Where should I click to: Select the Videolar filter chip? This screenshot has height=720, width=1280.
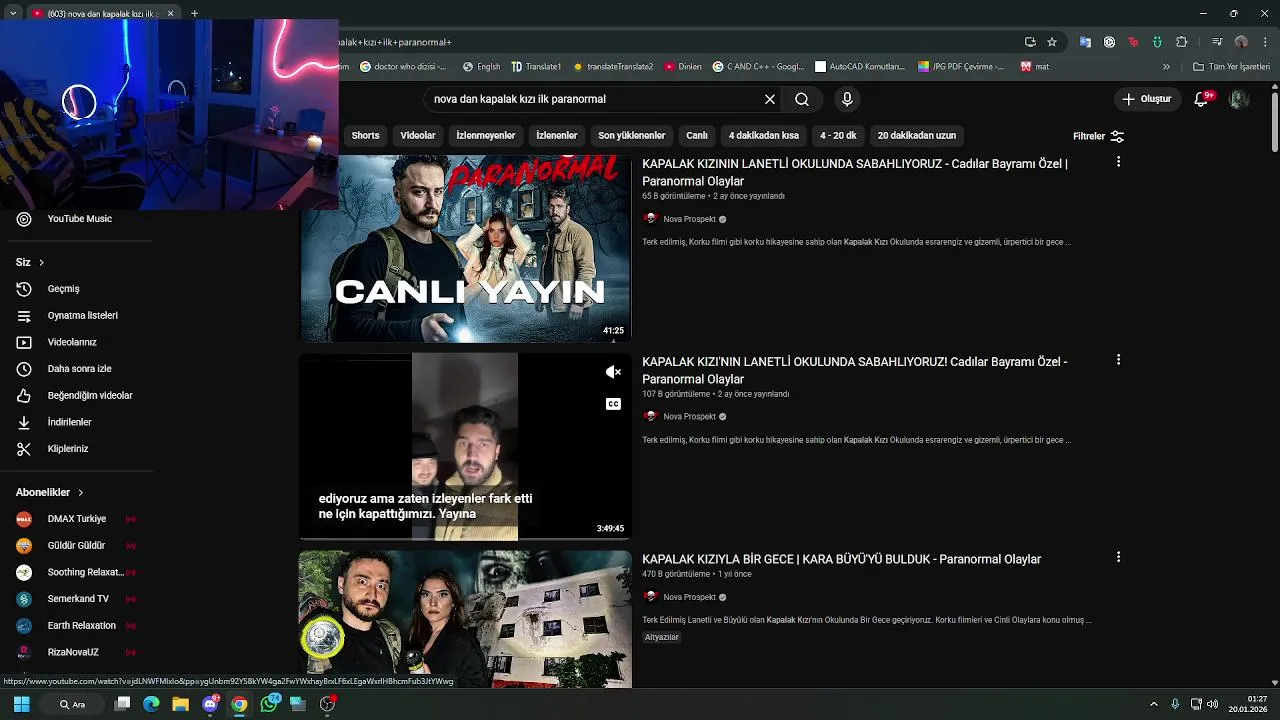click(x=418, y=136)
